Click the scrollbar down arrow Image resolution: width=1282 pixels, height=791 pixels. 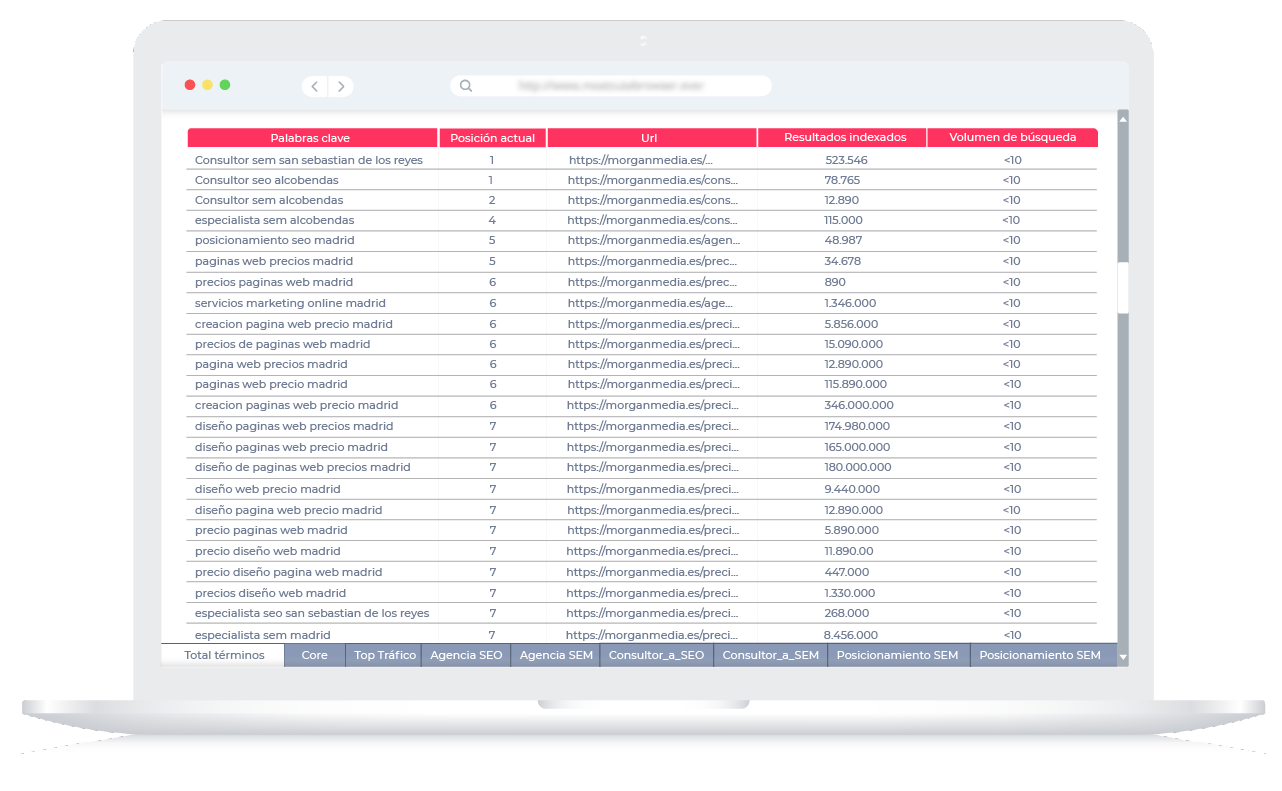[x=1123, y=657]
